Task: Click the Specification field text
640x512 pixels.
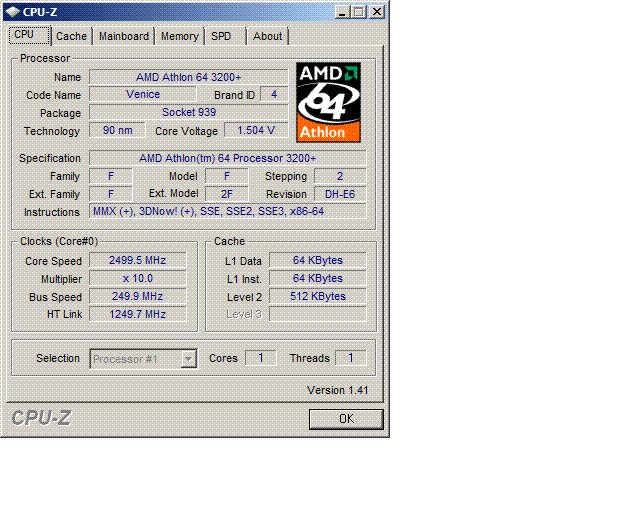Action: click(228, 158)
